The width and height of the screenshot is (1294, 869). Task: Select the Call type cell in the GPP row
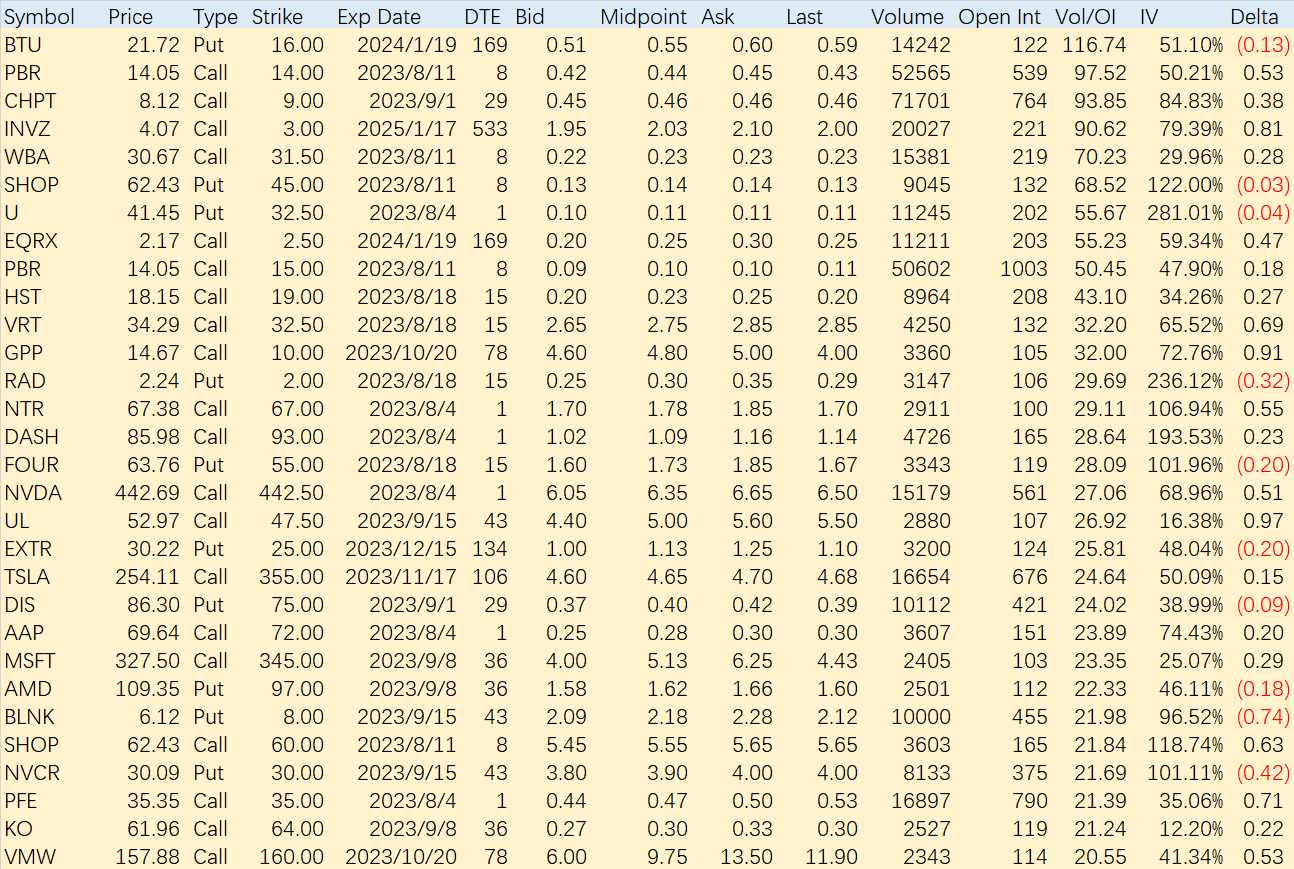pyautogui.click(x=211, y=353)
